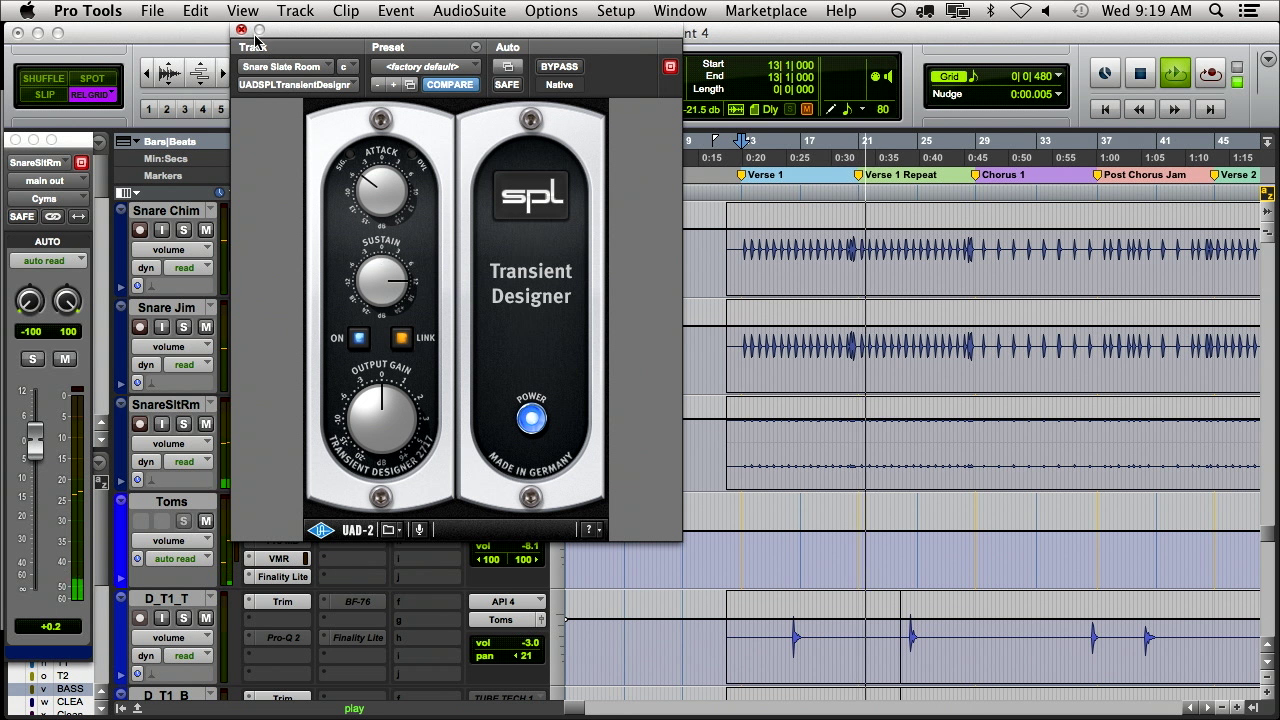The height and width of the screenshot is (720, 1280).
Task: Click the Rewind transport button
Action: (x=1140, y=109)
